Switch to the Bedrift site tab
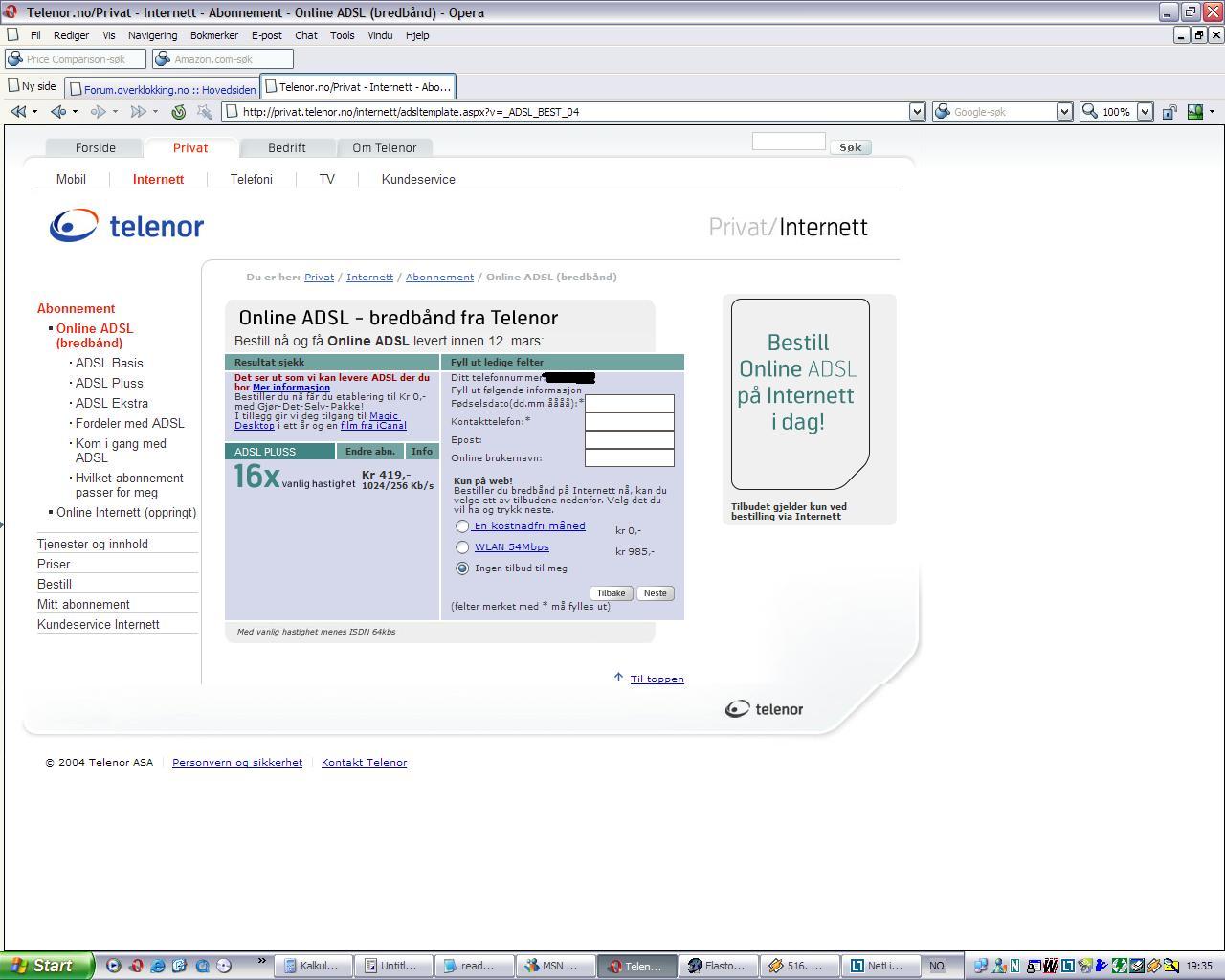Viewport: 1225px width, 980px height. (x=287, y=148)
